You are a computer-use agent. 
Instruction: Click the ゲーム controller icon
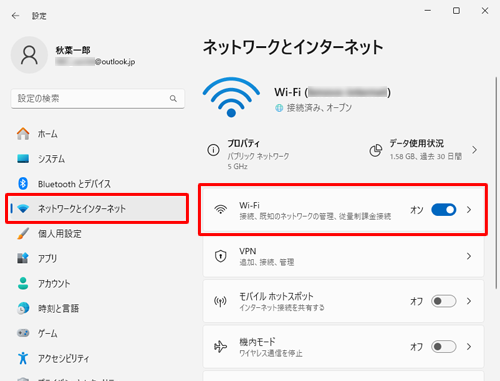click(x=23, y=333)
